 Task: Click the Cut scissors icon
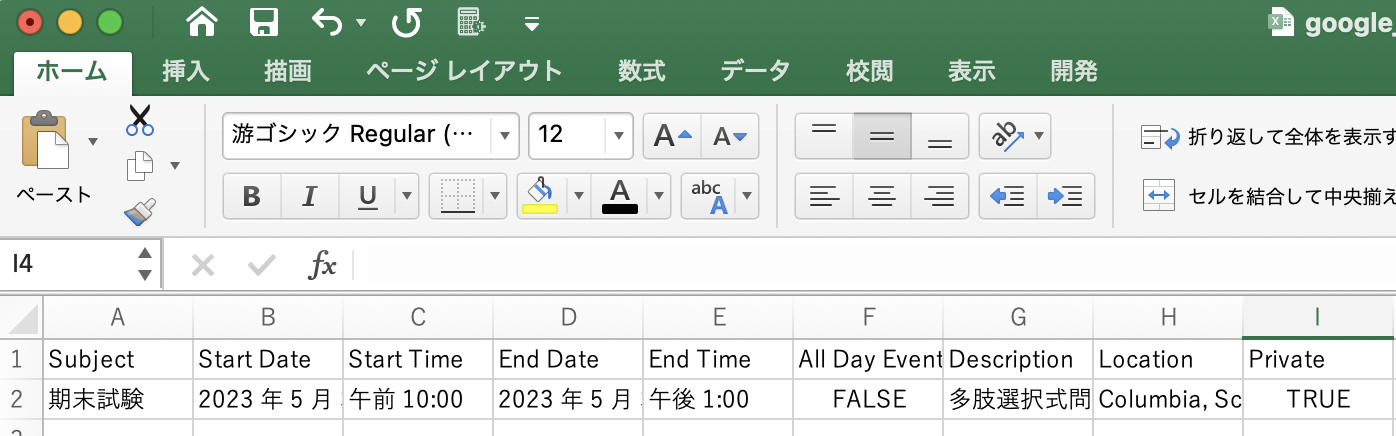tap(140, 121)
